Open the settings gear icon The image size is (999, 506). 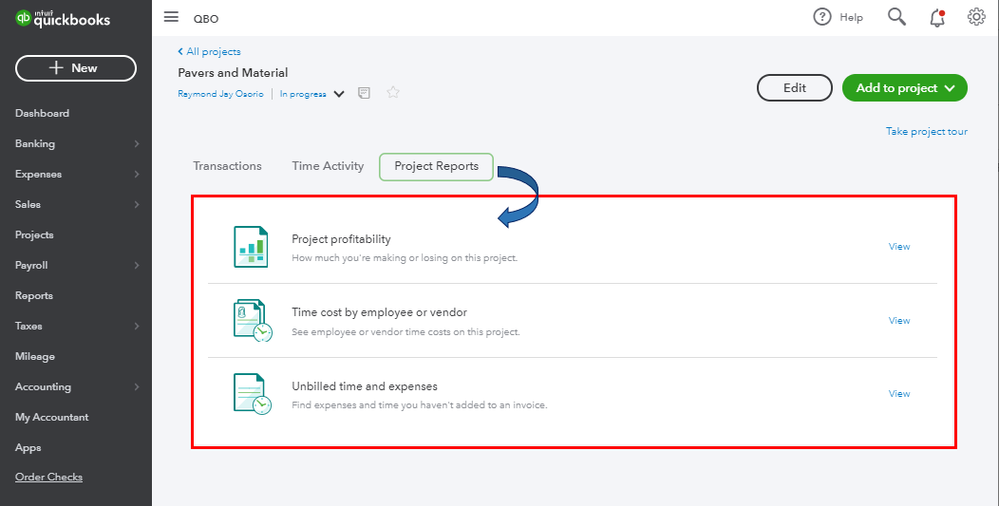[x=976, y=17]
